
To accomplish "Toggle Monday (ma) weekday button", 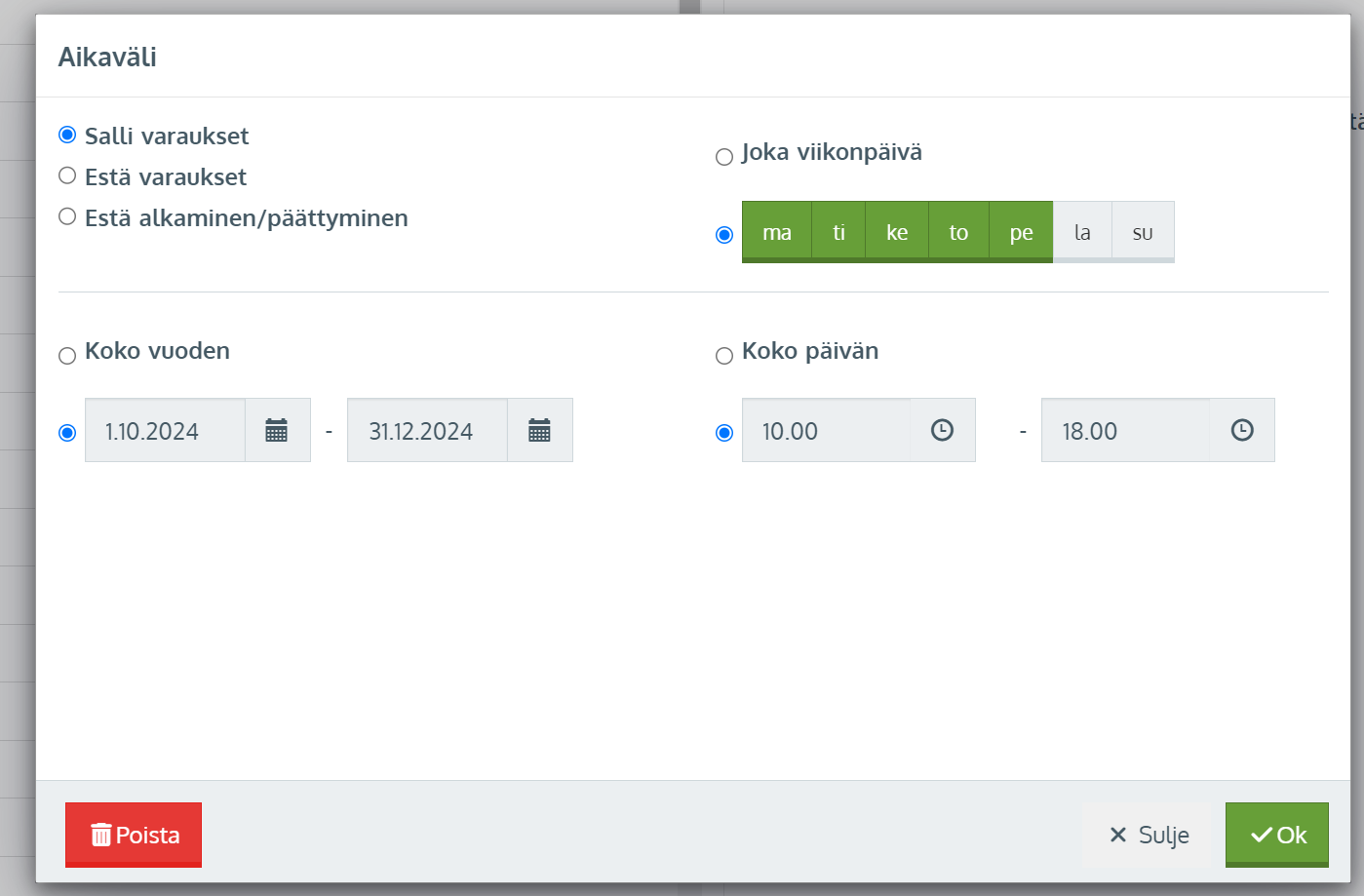I will pos(777,232).
